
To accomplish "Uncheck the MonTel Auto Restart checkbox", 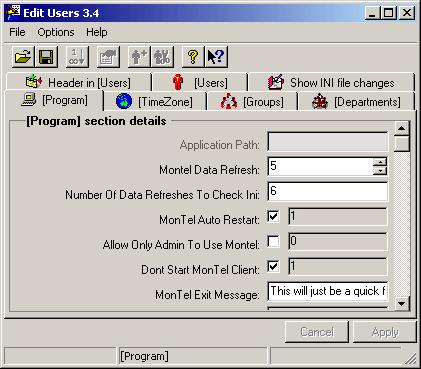I will pyautogui.click(x=273, y=217).
